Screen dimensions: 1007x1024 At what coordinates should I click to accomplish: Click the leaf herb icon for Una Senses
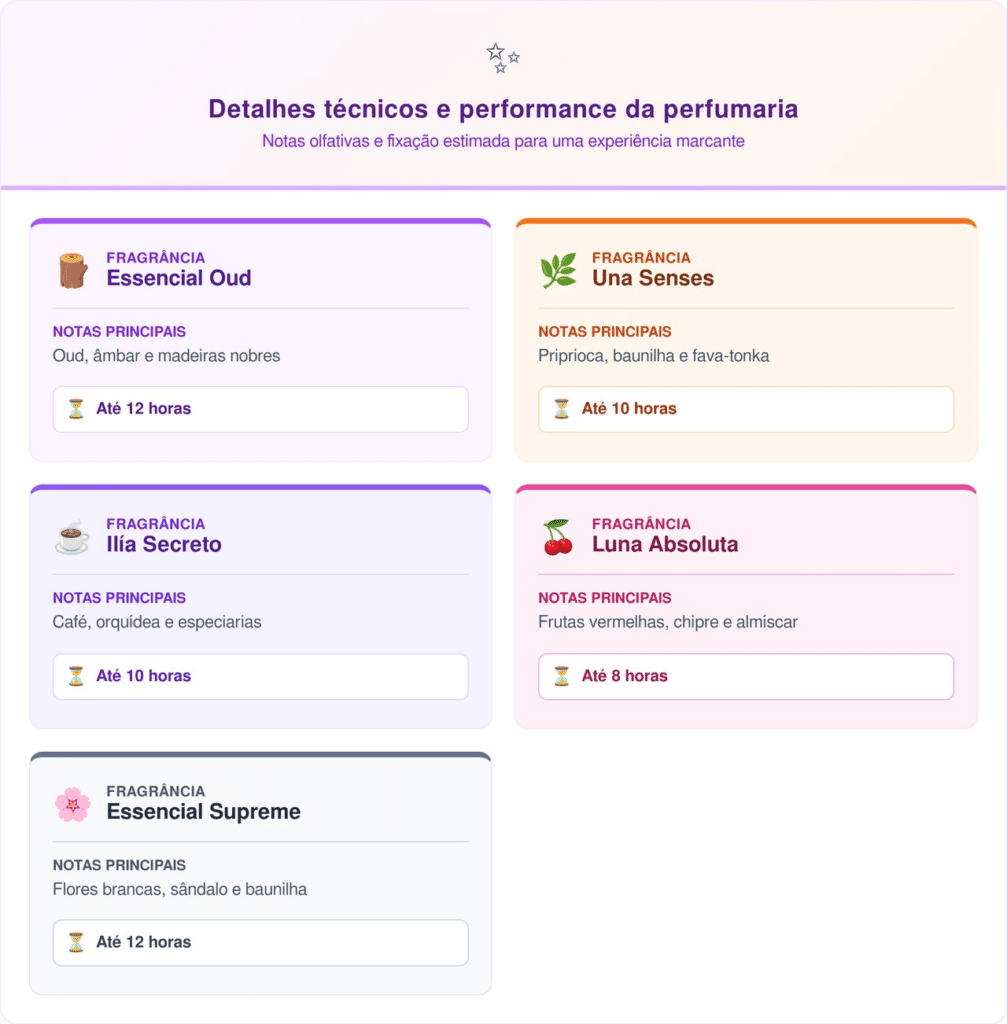(x=558, y=270)
